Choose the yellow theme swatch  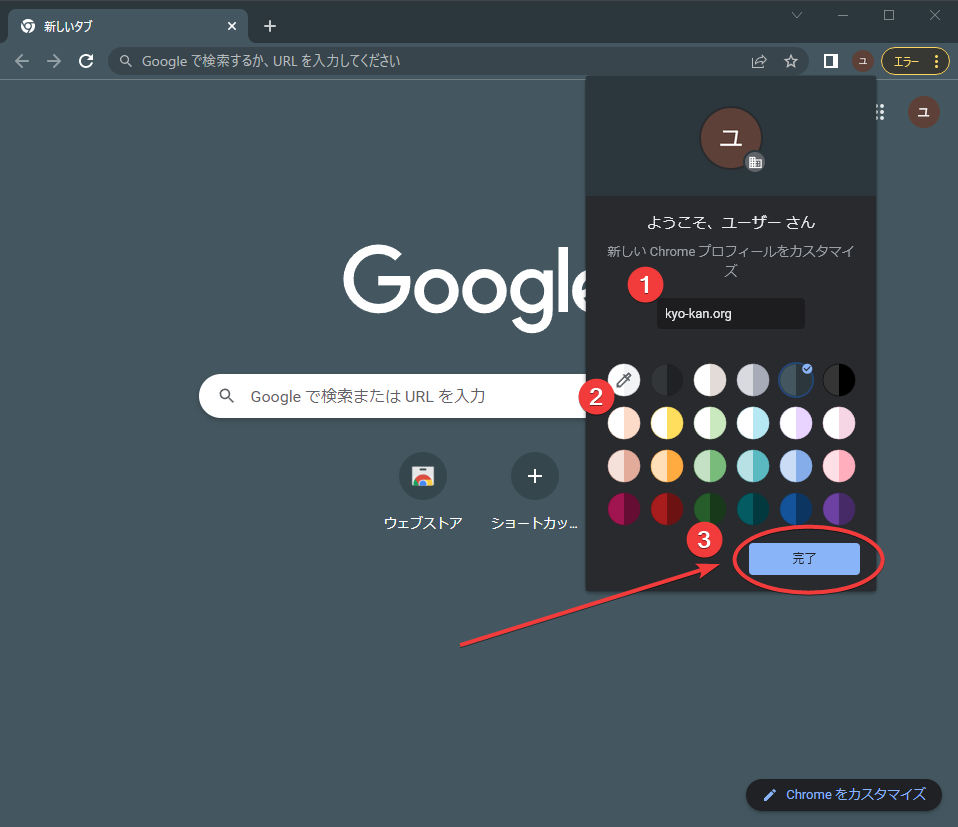tap(667, 423)
